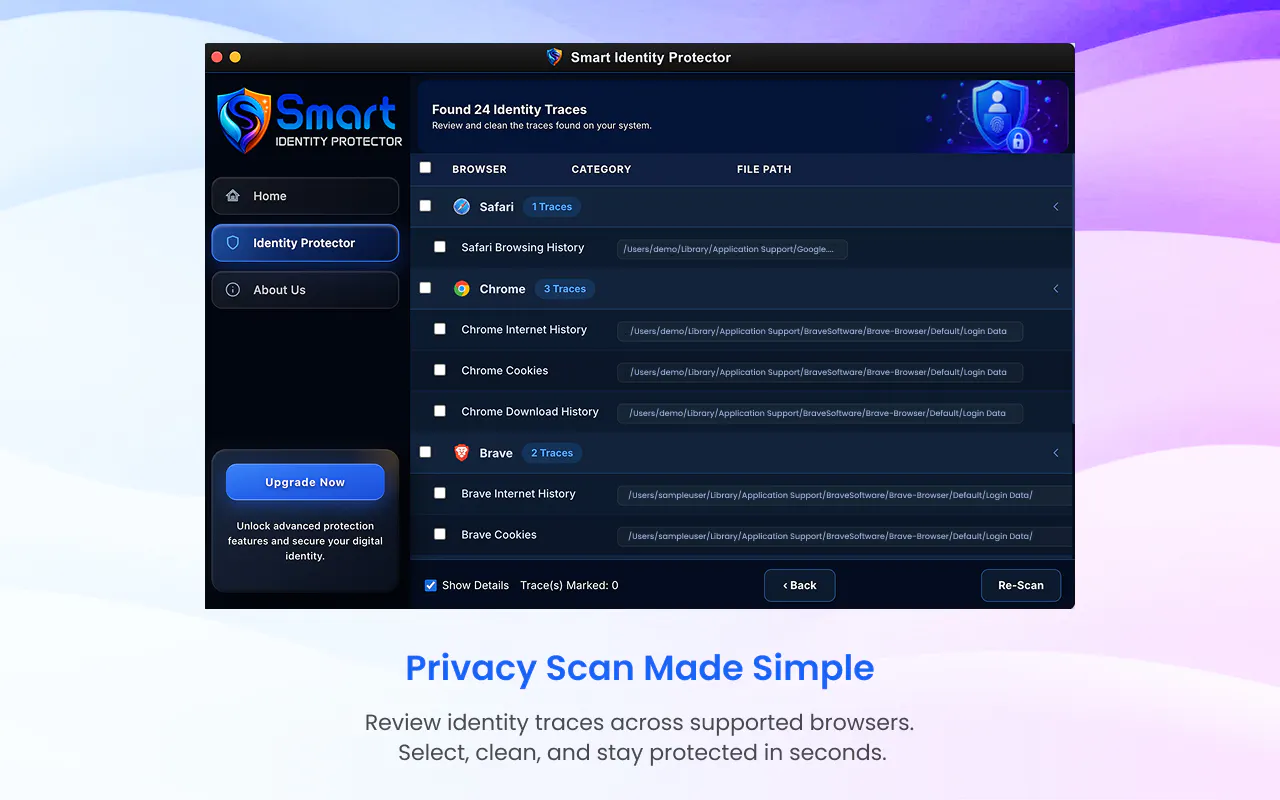The image size is (1280, 800).
Task: Click the Safari Browsing History label
Action: pos(523,247)
